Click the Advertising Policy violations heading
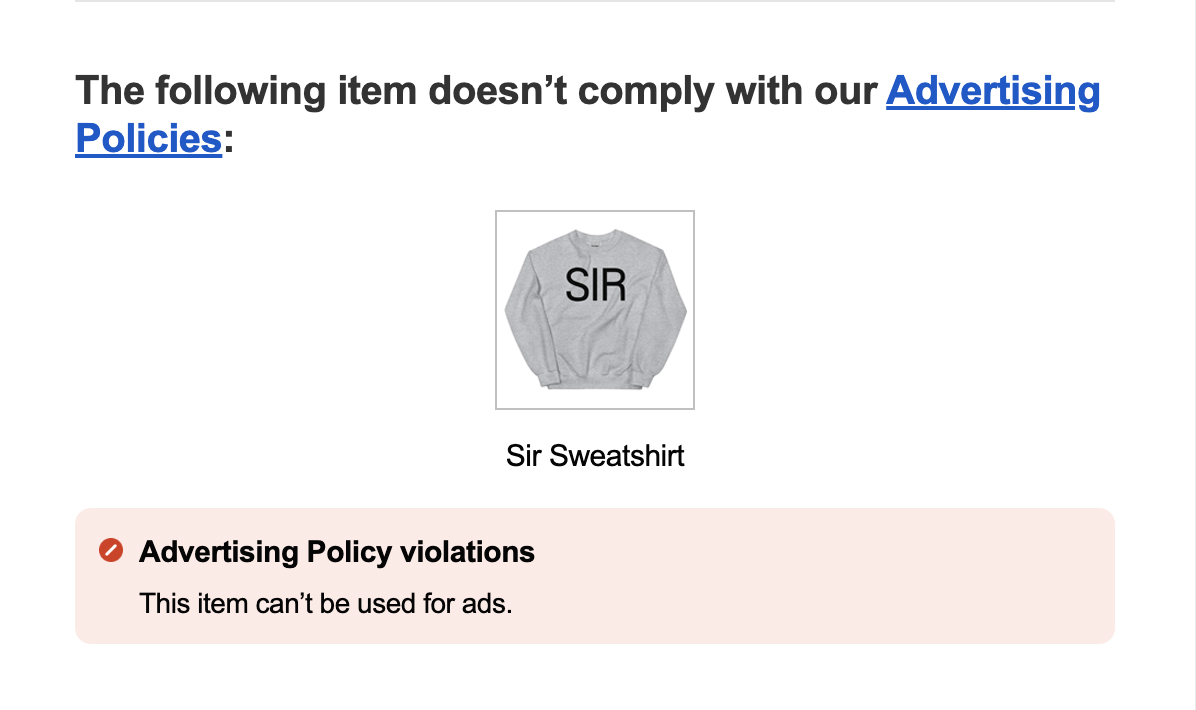The width and height of the screenshot is (1196, 710). pos(336,551)
